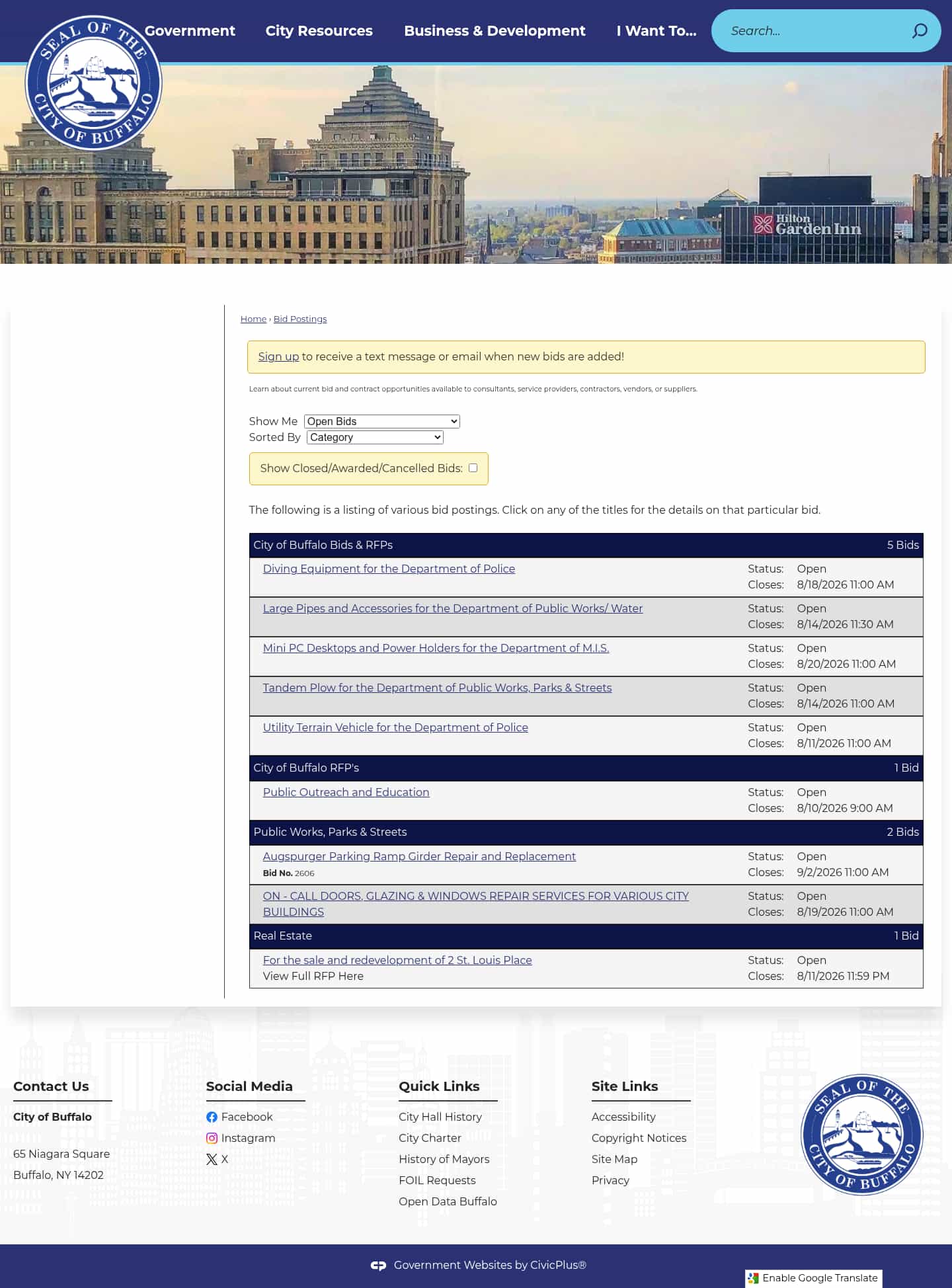Open 2 St. Louis Place redevelopment bid
The width and height of the screenshot is (952, 1288).
point(397,960)
